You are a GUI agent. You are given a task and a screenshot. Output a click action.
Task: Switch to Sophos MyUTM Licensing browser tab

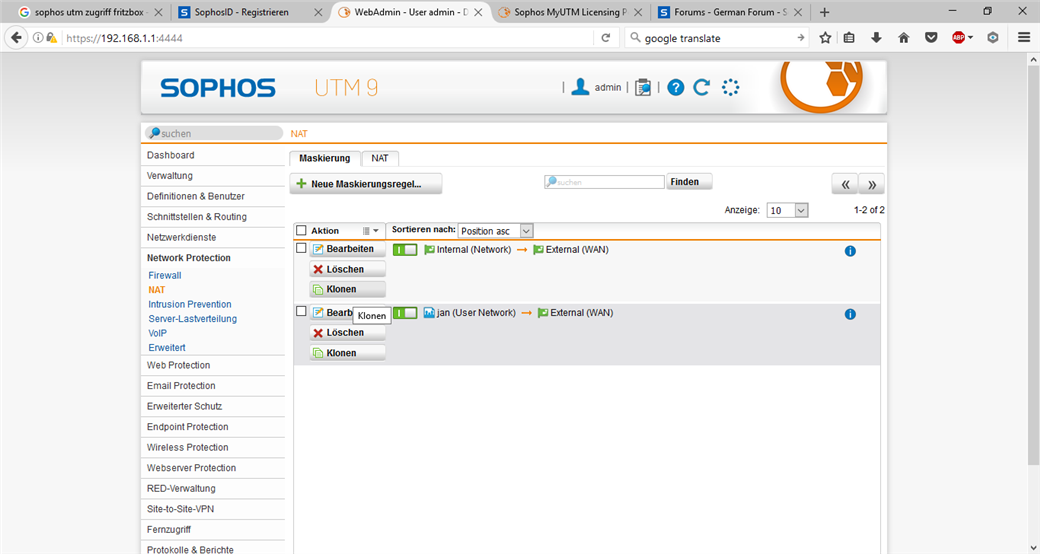pos(570,12)
